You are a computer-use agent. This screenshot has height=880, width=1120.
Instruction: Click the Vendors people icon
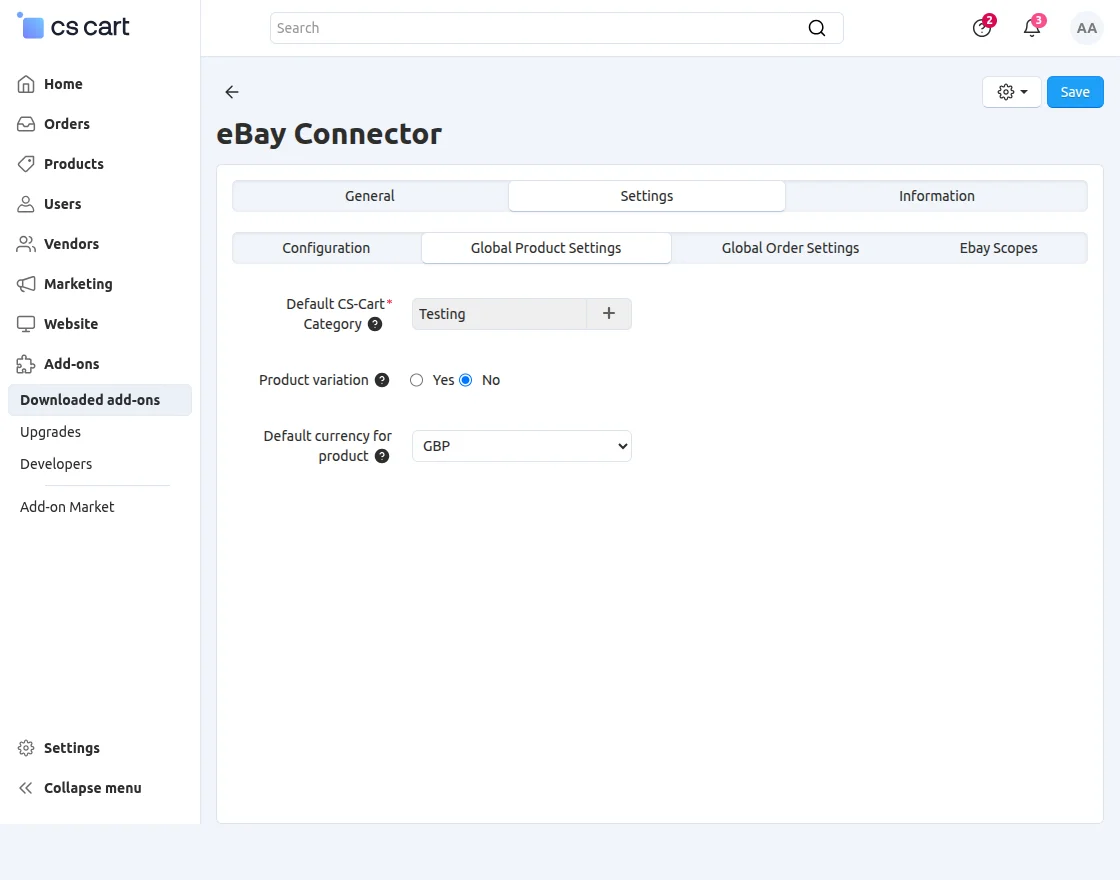[x=26, y=244]
